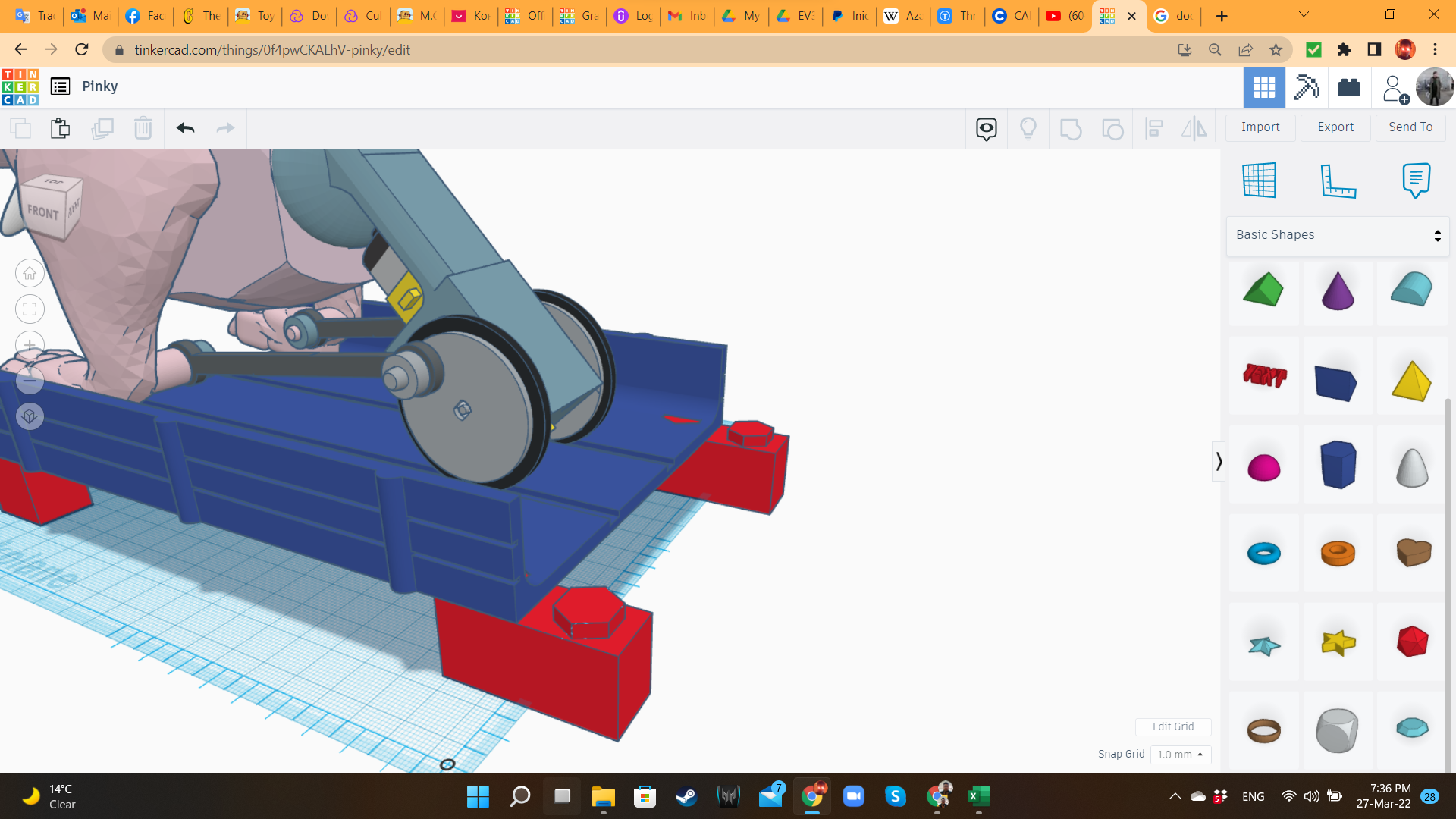The image size is (1456, 819).
Task: Click the Tinkercad logo
Action: 20,86
